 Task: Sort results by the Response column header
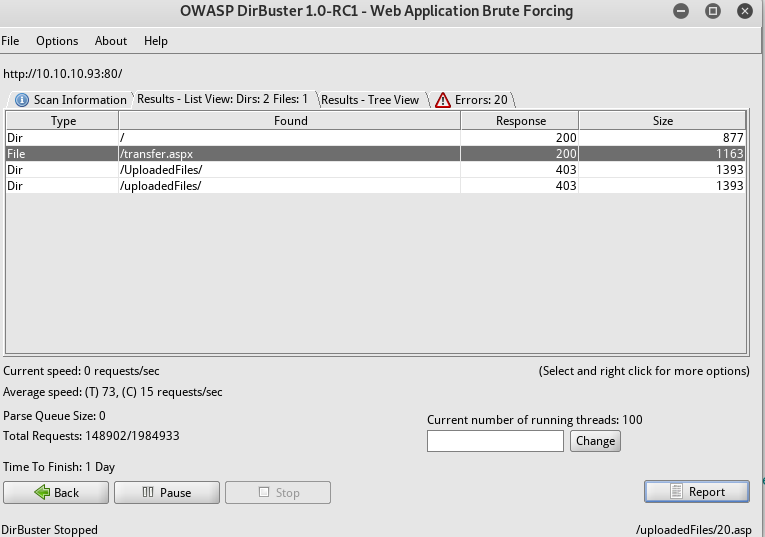click(x=520, y=121)
